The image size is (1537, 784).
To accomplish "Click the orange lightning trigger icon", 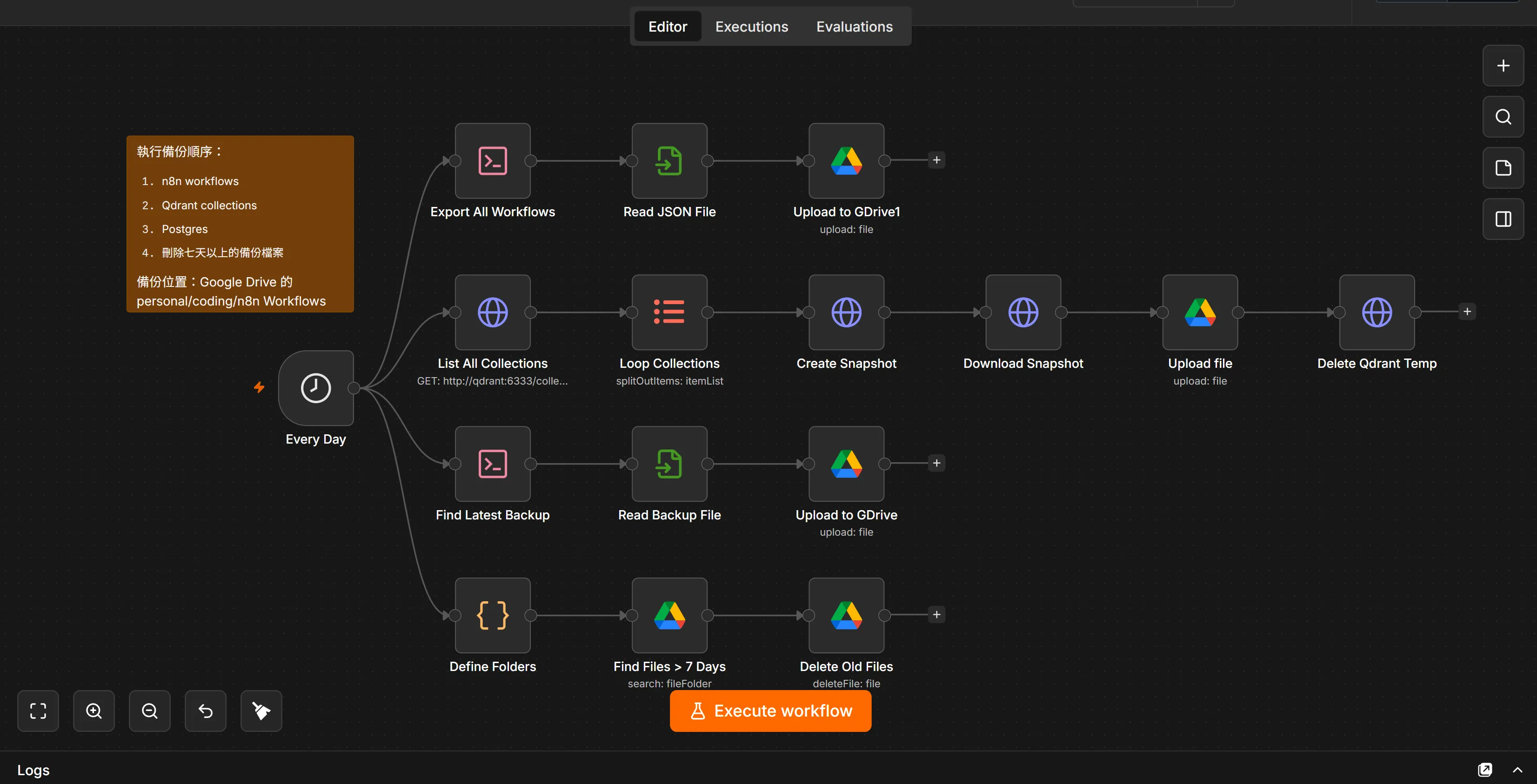I will [259, 387].
